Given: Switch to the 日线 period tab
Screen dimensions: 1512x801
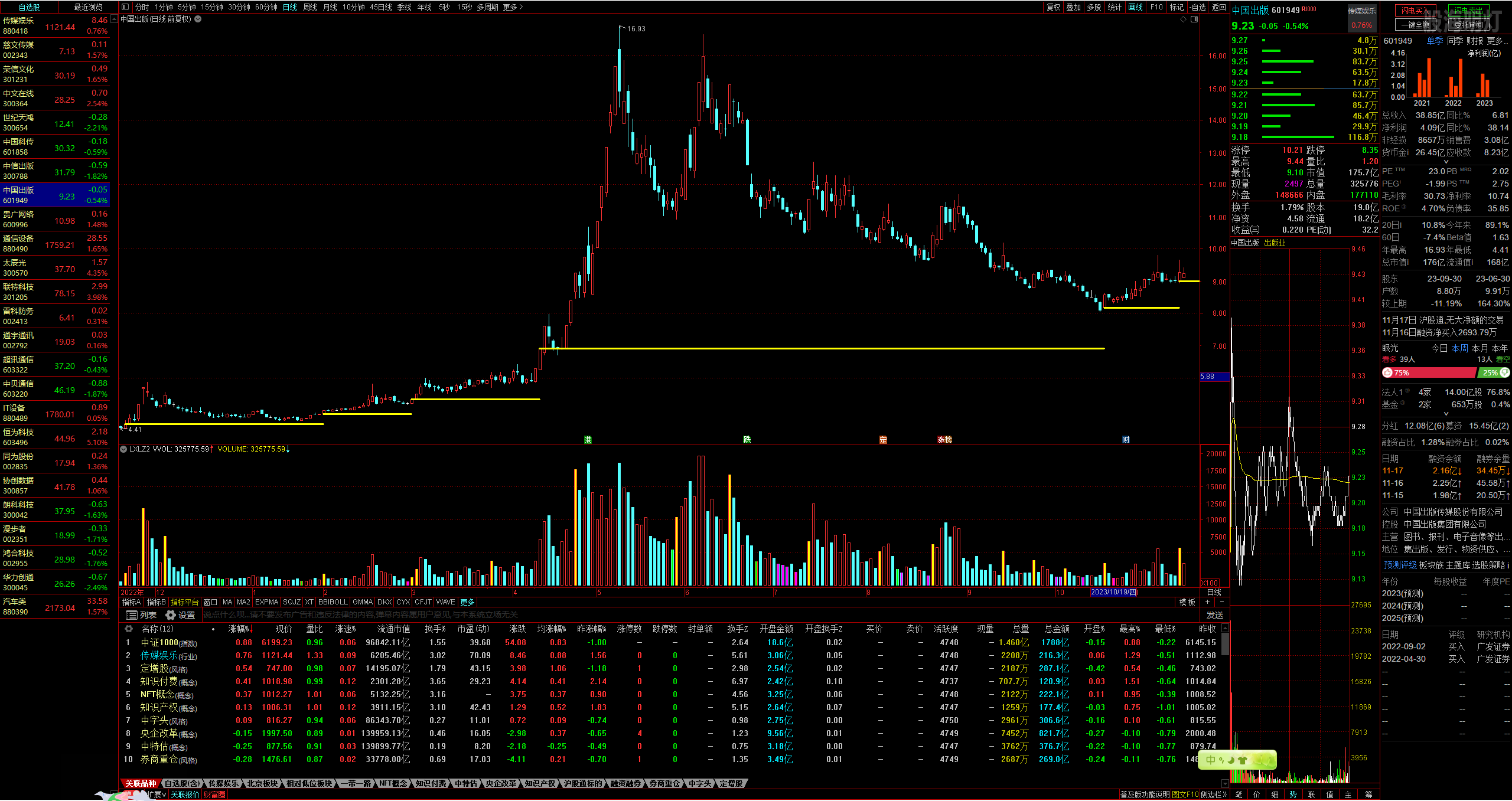Looking at the screenshot, I should [289, 7].
